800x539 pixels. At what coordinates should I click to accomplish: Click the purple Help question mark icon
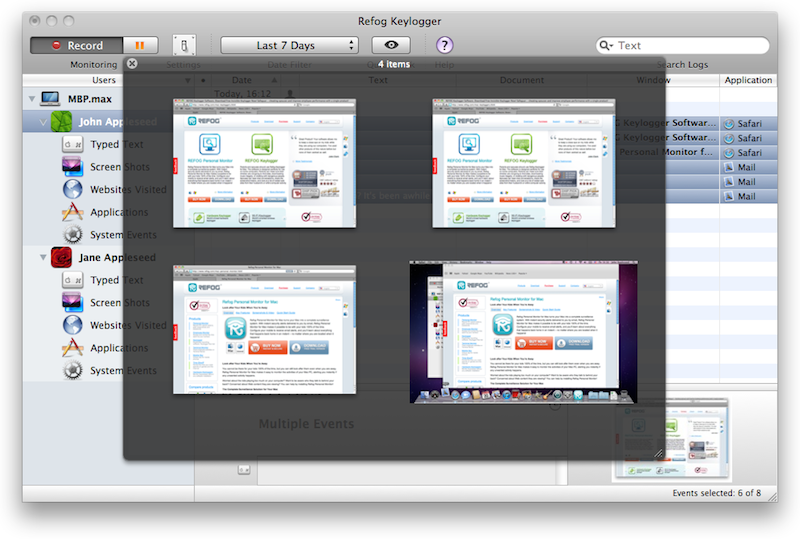tap(445, 45)
